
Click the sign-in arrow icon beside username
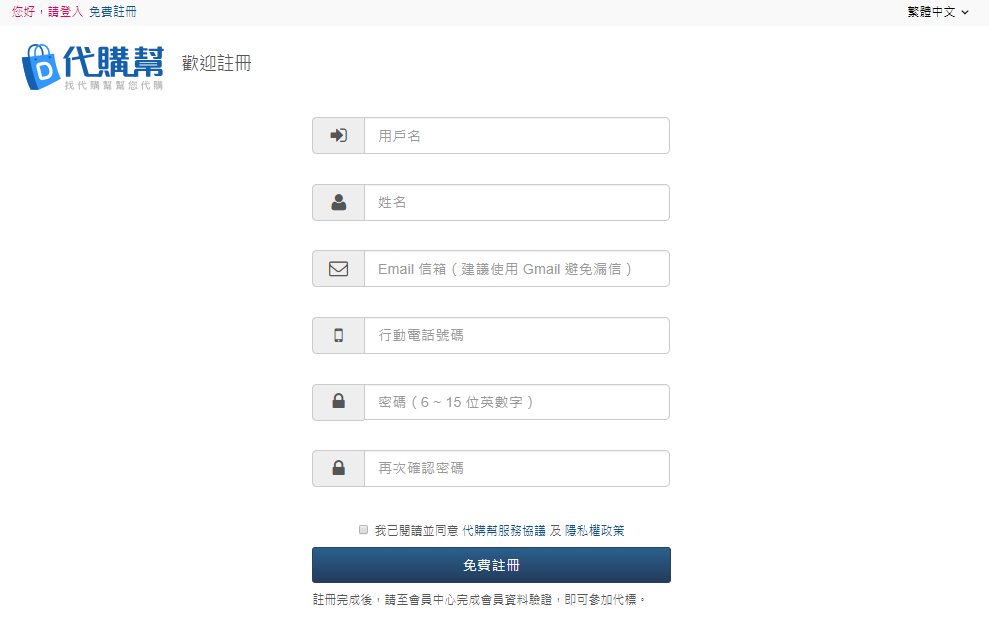tap(338, 135)
